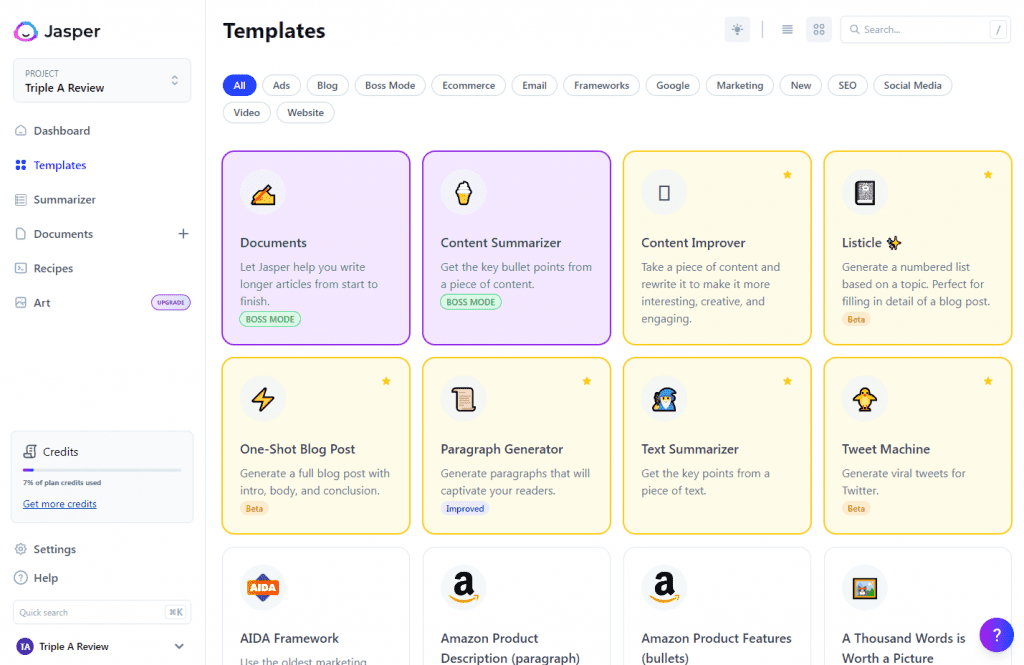Open the Project Triple A Review selector
The width and height of the screenshot is (1024, 665).
tap(102, 80)
